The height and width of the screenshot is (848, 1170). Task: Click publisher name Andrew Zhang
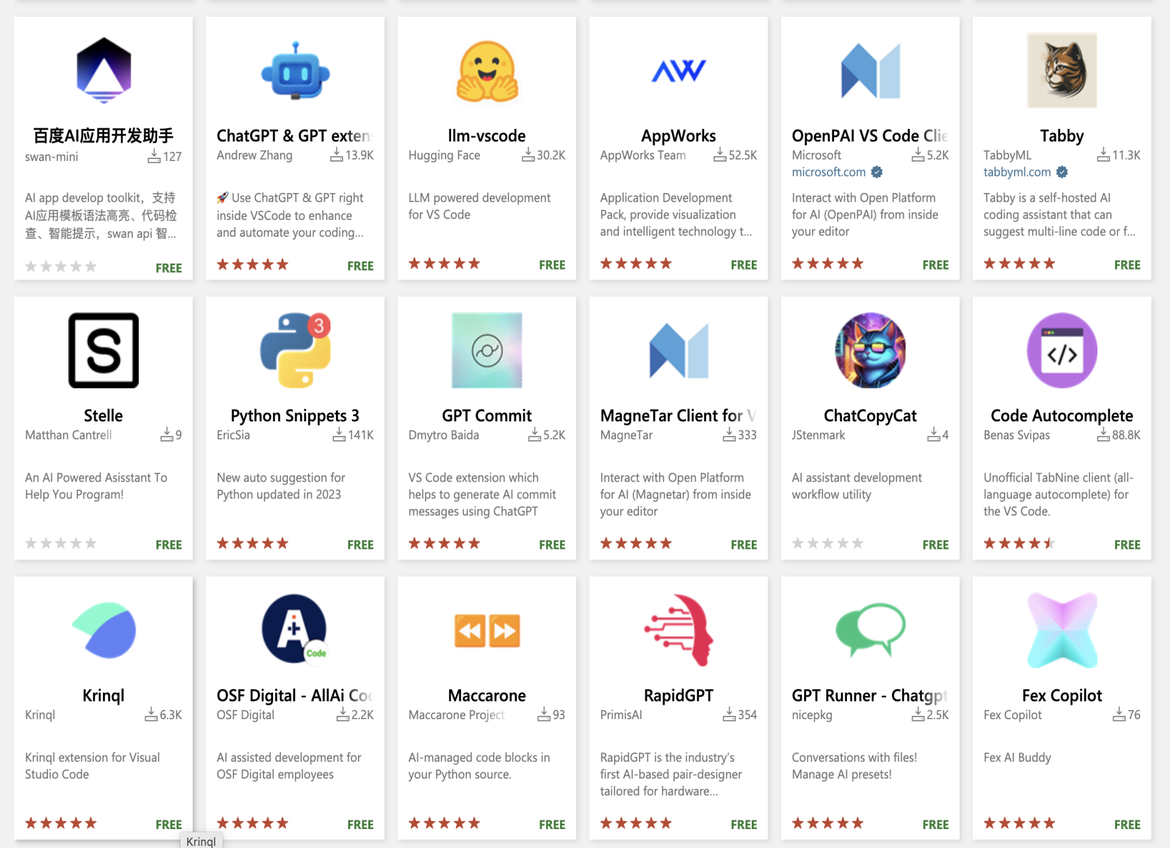(x=254, y=155)
